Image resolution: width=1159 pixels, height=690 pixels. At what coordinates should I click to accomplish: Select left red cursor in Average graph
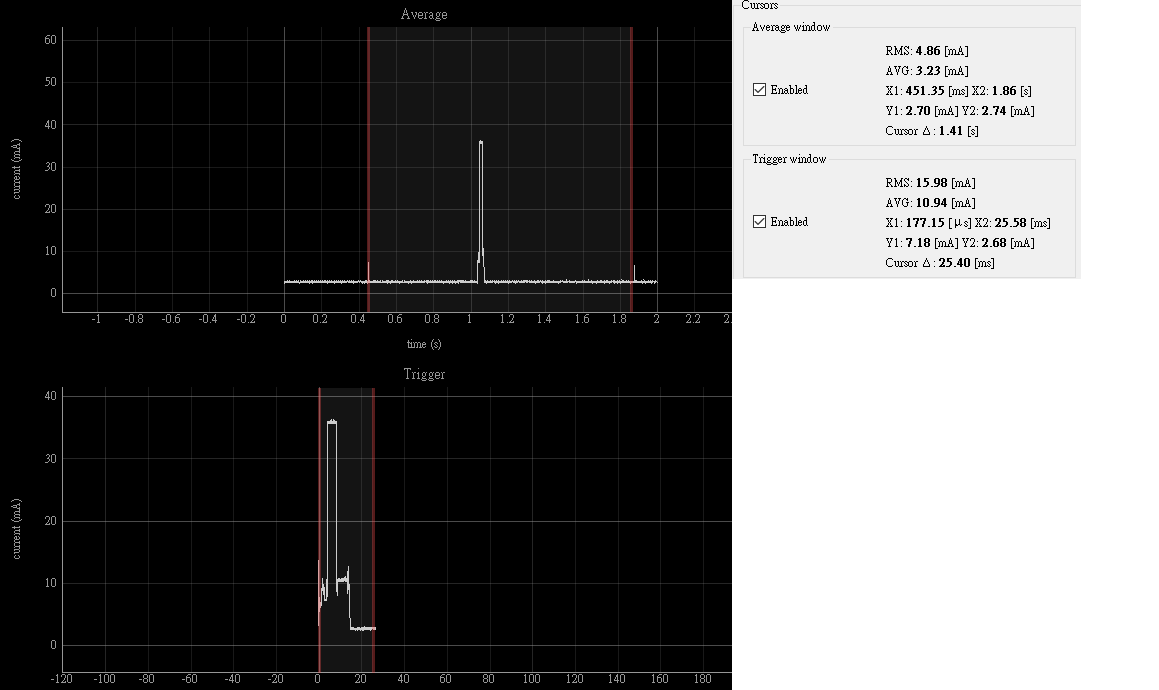click(x=368, y=169)
